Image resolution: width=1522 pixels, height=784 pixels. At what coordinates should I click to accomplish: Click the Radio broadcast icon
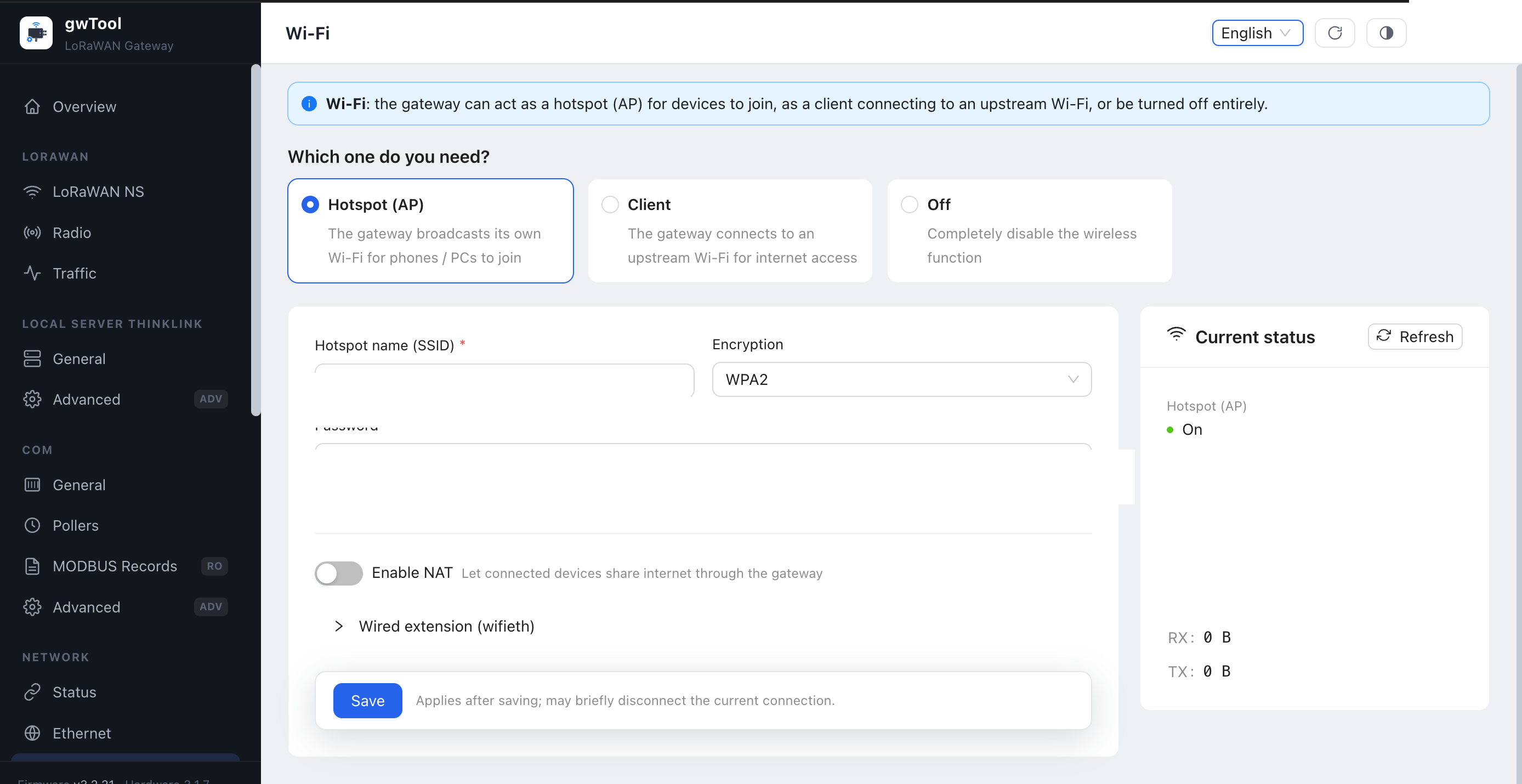[x=32, y=232]
